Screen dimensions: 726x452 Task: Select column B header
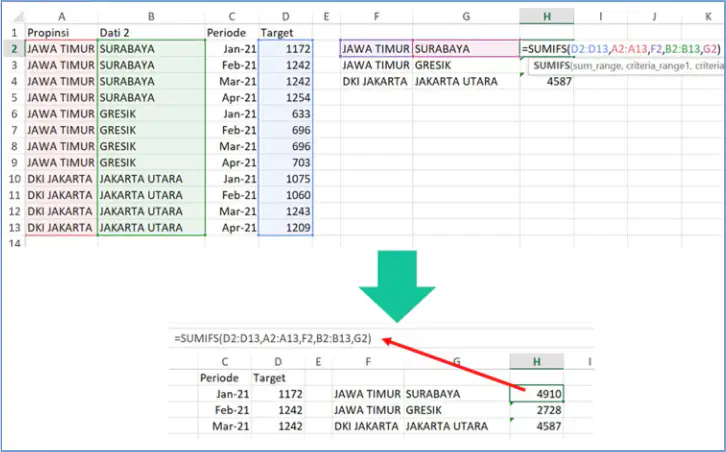tap(151, 17)
